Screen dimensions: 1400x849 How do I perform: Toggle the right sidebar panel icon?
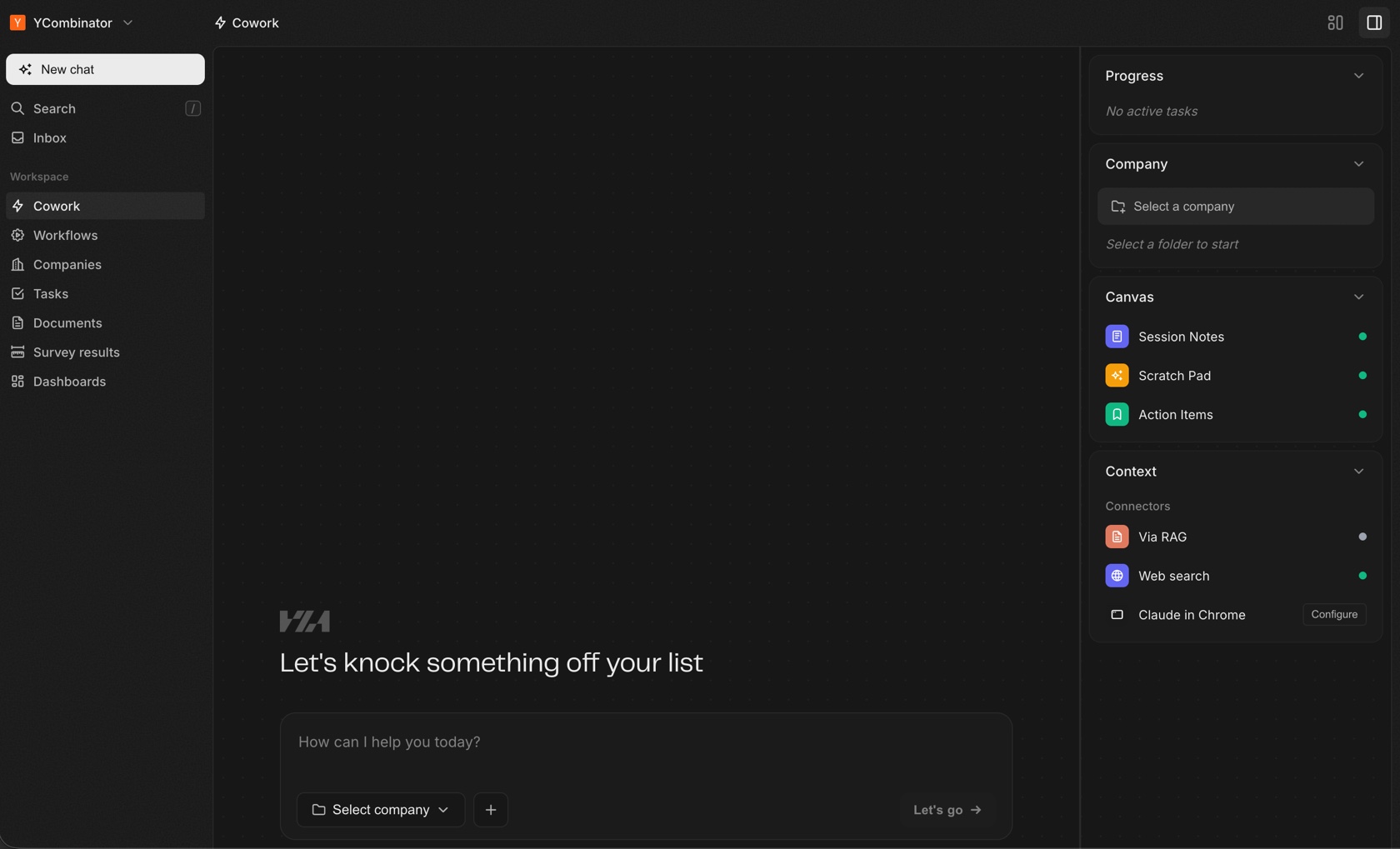[1374, 22]
